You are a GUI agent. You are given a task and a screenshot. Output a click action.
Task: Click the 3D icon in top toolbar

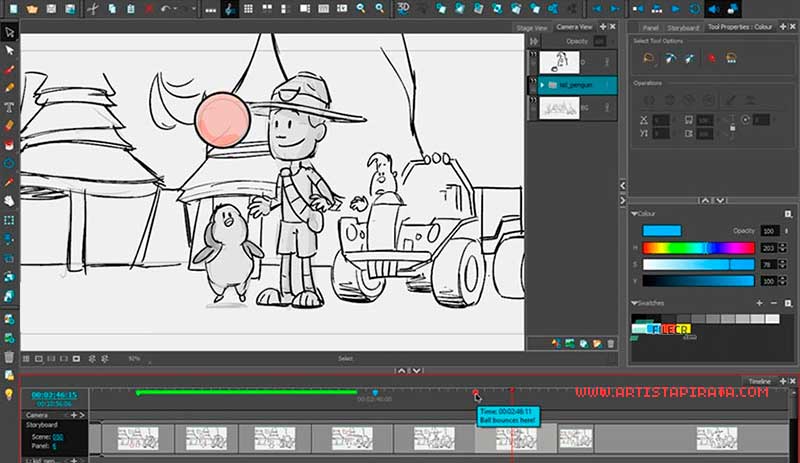(403, 8)
